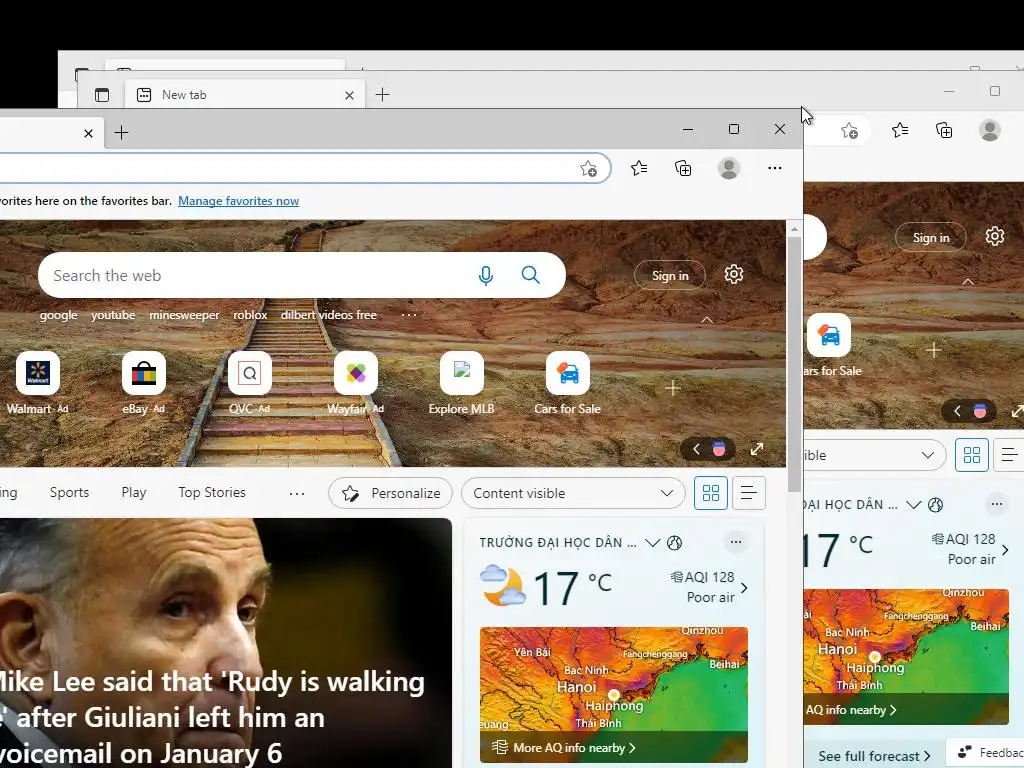Click the vertical scrollbar in front window
1024x768 pixels.
pyautogui.click(x=794, y=364)
